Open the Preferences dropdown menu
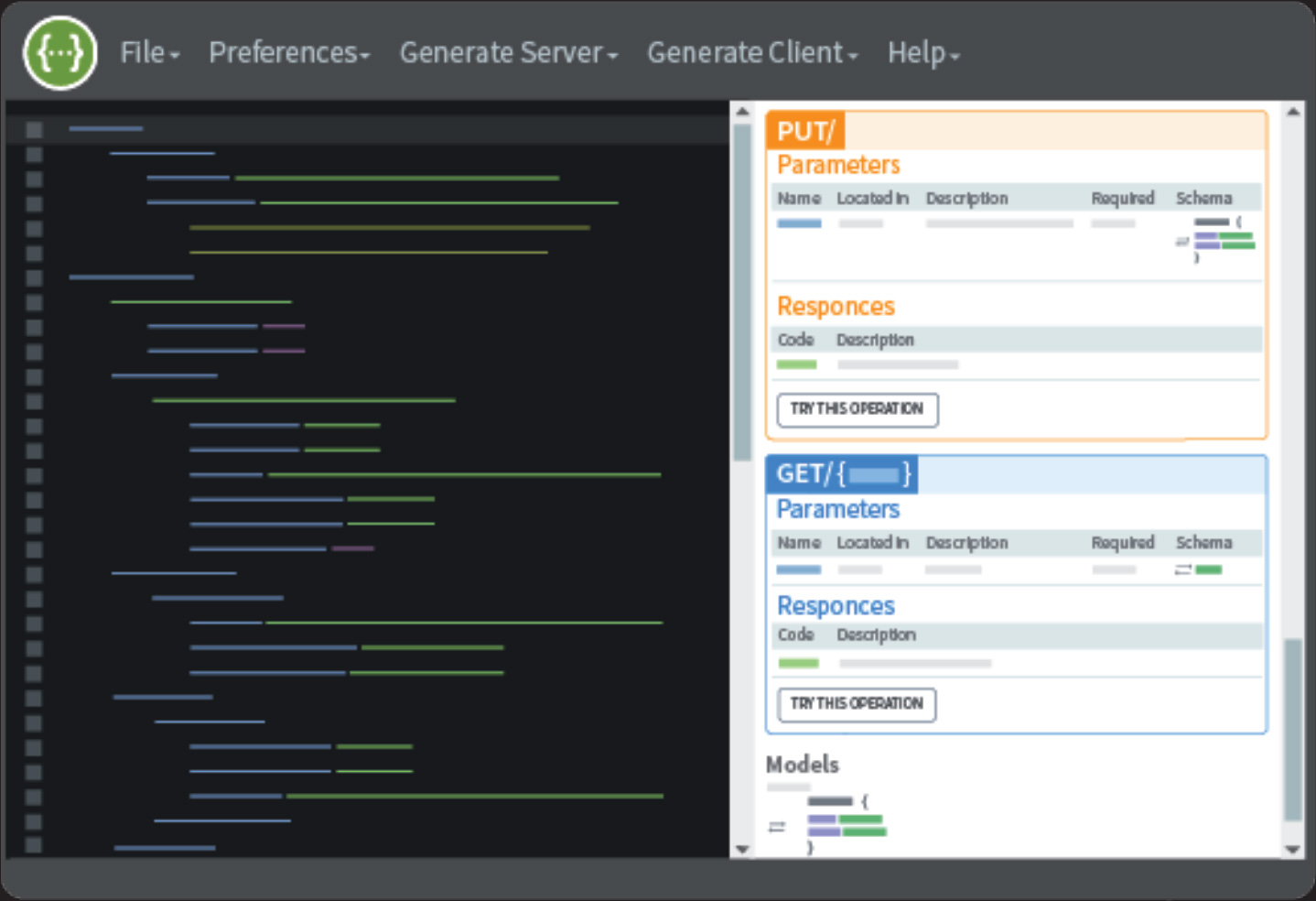The width and height of the screenshot is (1316, 901). [x=288, y=53]
